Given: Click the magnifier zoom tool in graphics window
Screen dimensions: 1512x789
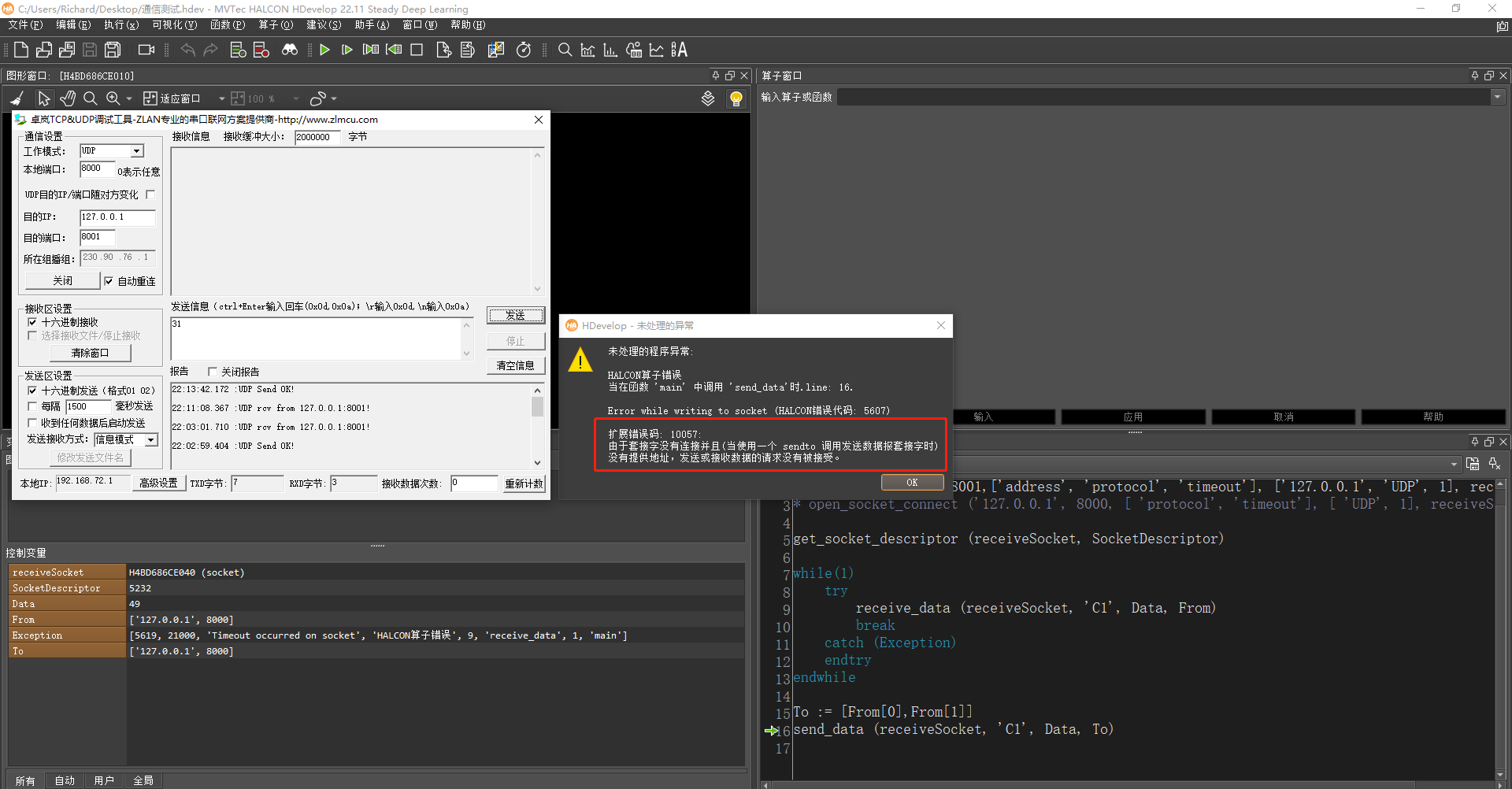Looking at the screenshot, I should tap(91, 98).
